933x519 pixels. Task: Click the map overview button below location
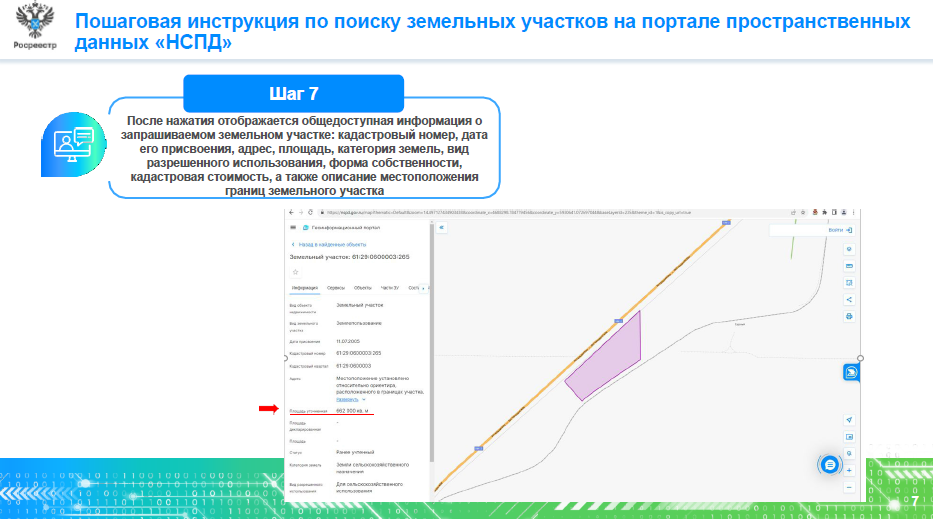[849, 437]
